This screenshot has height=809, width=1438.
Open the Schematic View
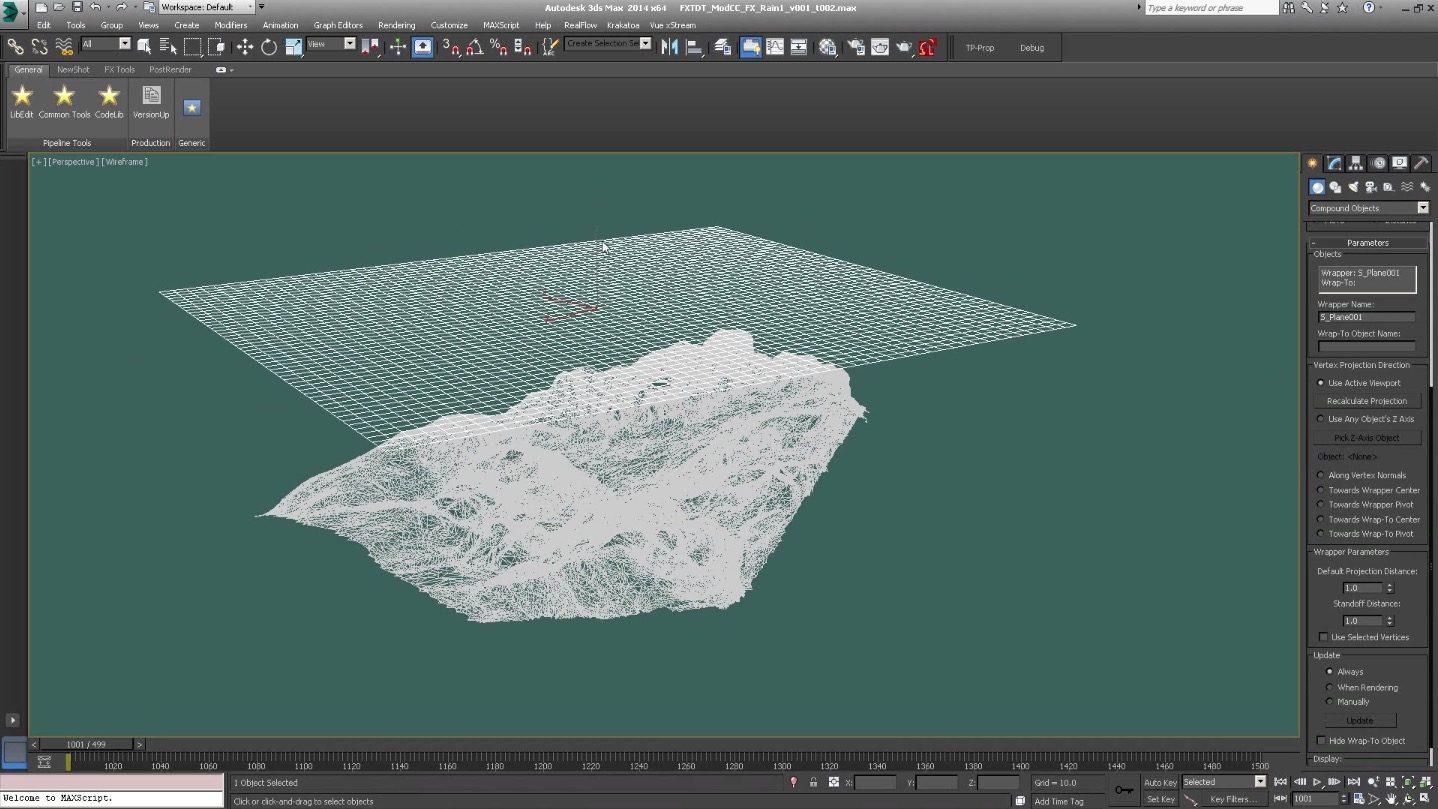(799, 46)
